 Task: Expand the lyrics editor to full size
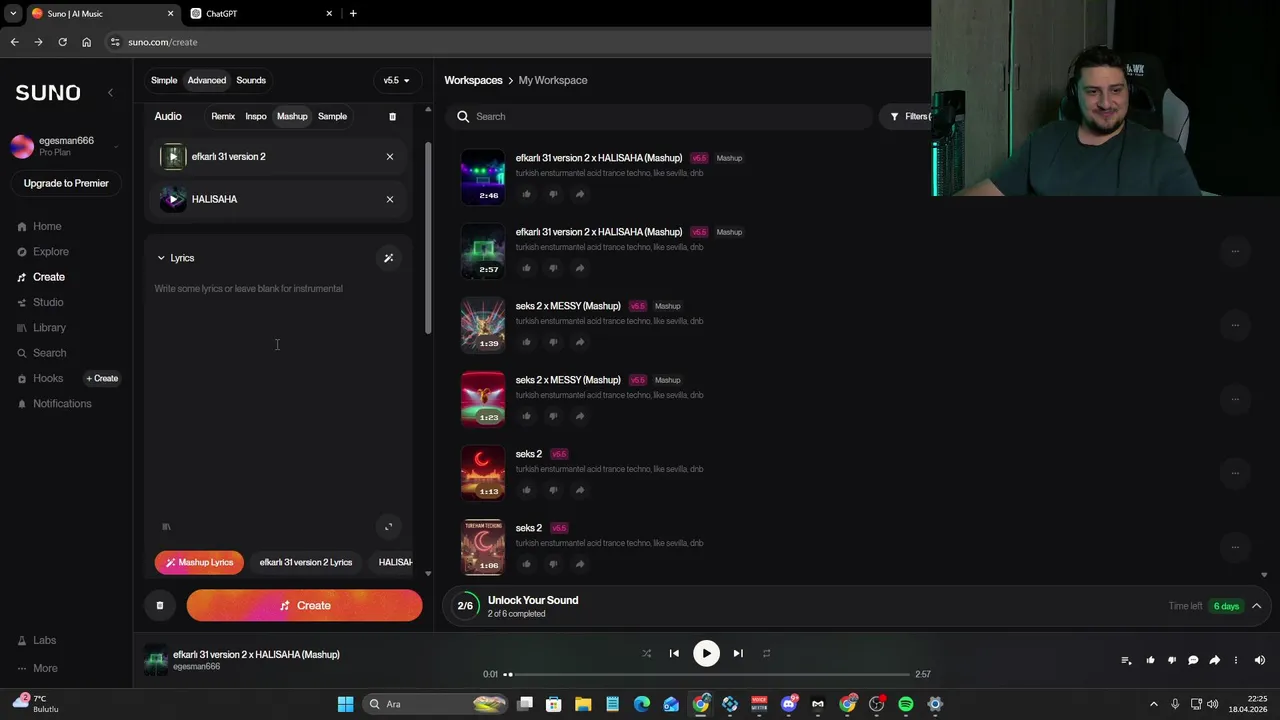tap(389, 527)
